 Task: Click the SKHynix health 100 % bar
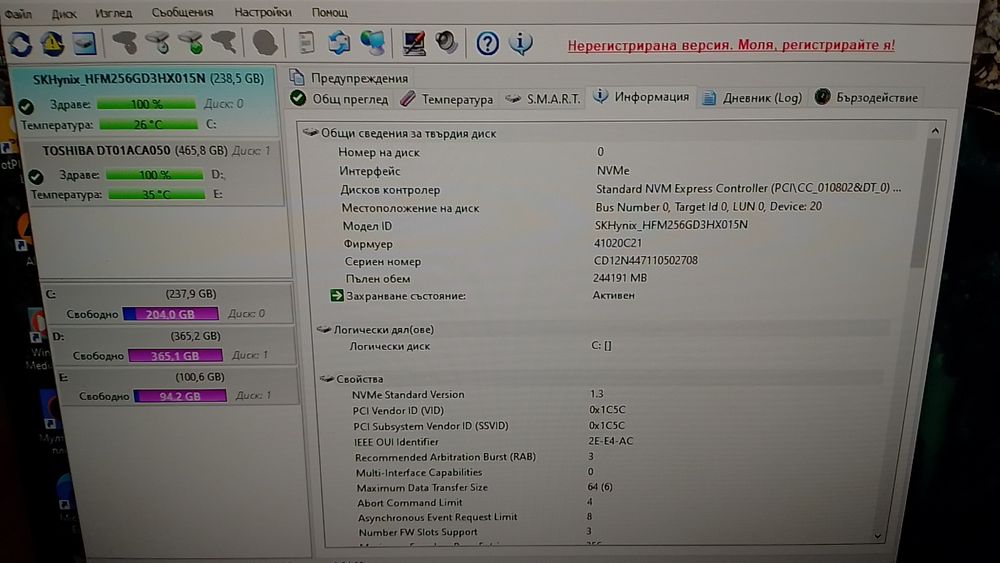click(x=146, y=104)
